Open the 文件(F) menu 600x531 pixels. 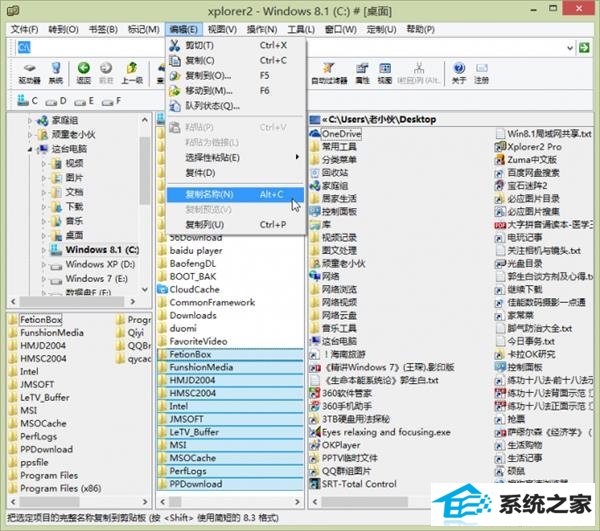pos(24,29)
